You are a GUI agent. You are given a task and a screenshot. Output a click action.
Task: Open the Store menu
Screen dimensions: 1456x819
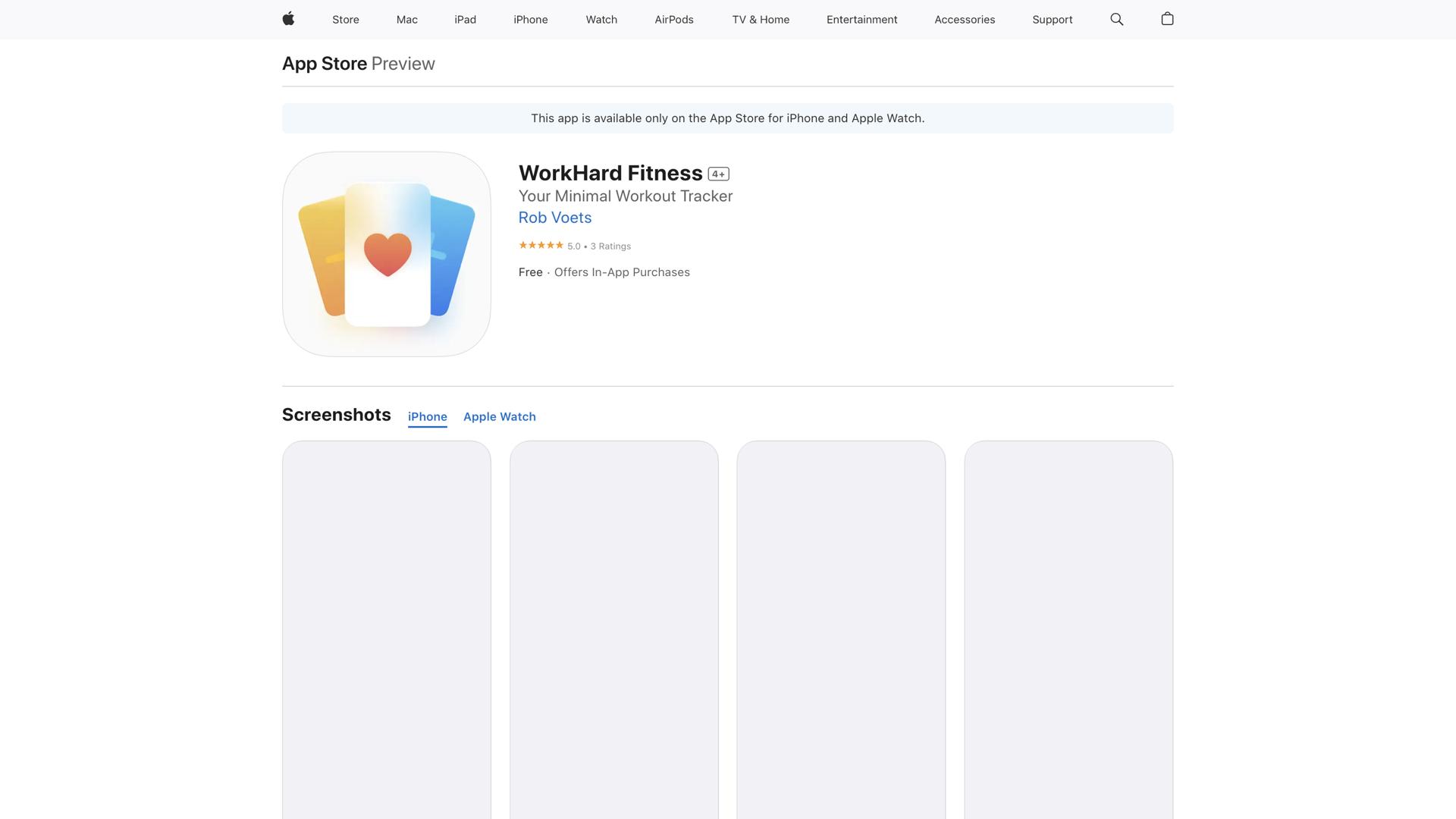tap(345, 20)
